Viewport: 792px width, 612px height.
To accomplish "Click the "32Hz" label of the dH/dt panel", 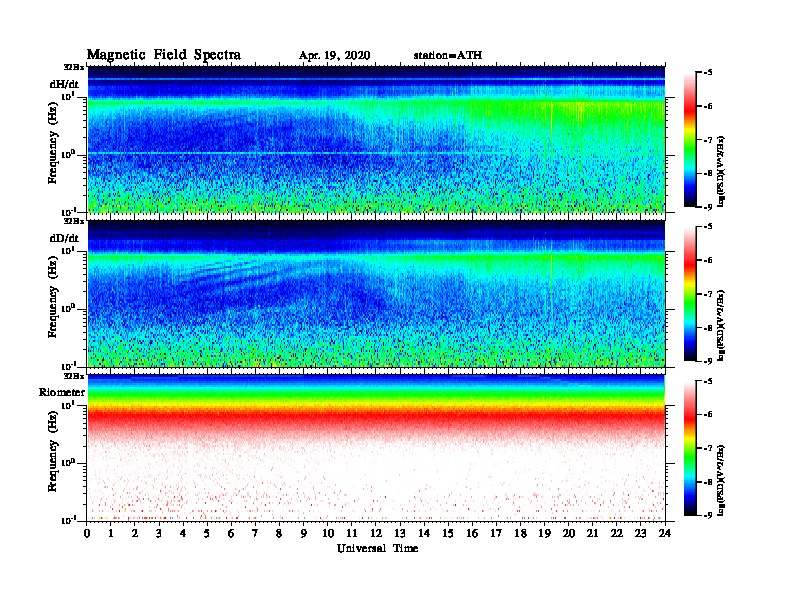I will pyautogui.click(x=74, y=67).
